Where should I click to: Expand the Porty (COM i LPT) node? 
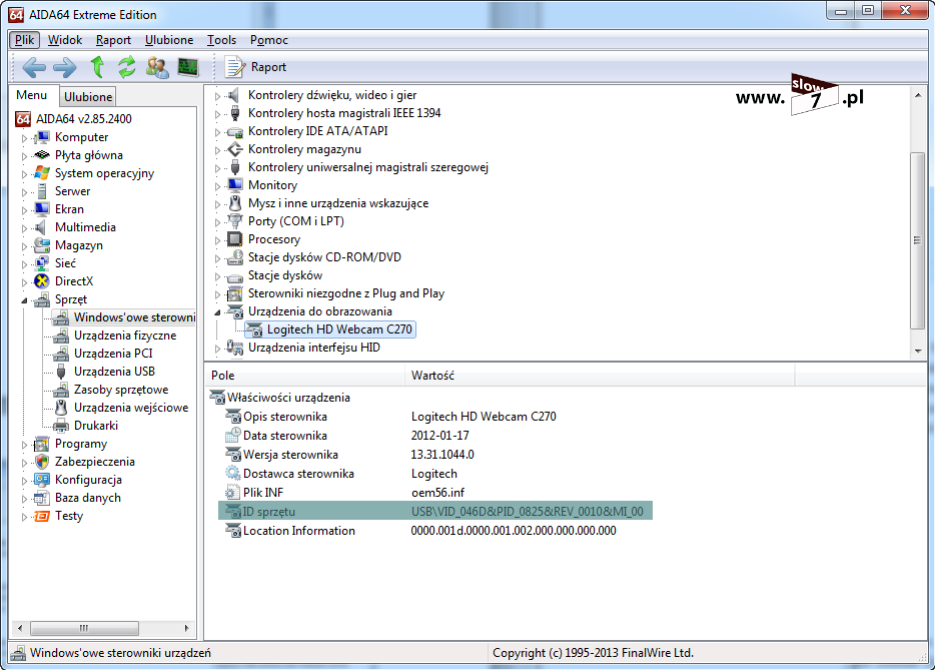(x=218, y=222)
